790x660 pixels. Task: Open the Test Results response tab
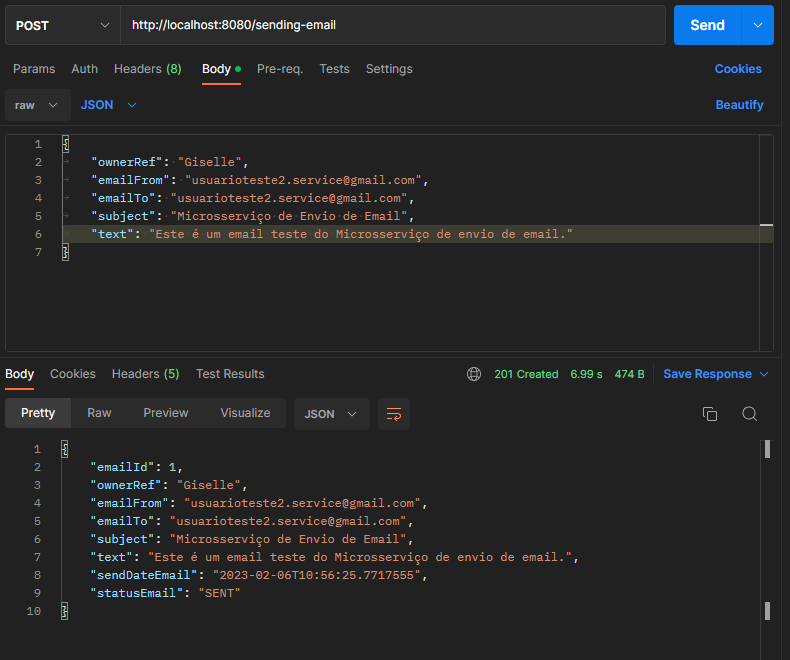(230, 374)
